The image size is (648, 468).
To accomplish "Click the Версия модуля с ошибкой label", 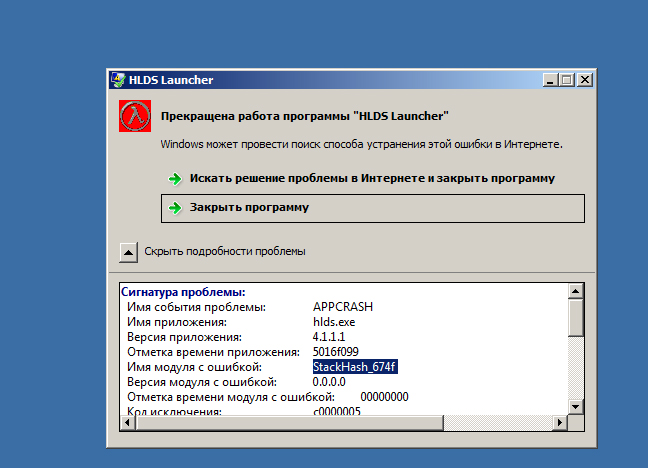I will [202, 382].
